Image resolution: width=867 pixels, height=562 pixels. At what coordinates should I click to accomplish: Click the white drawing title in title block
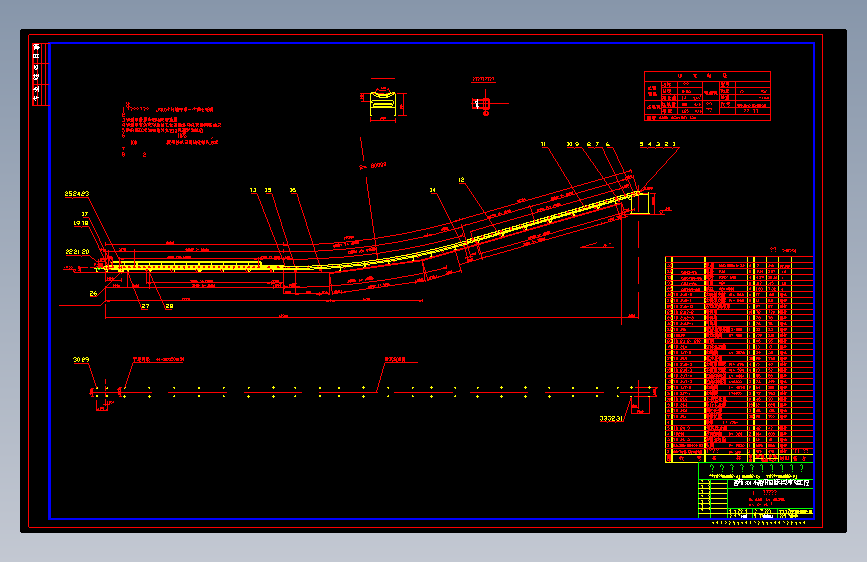coord(772,483)
